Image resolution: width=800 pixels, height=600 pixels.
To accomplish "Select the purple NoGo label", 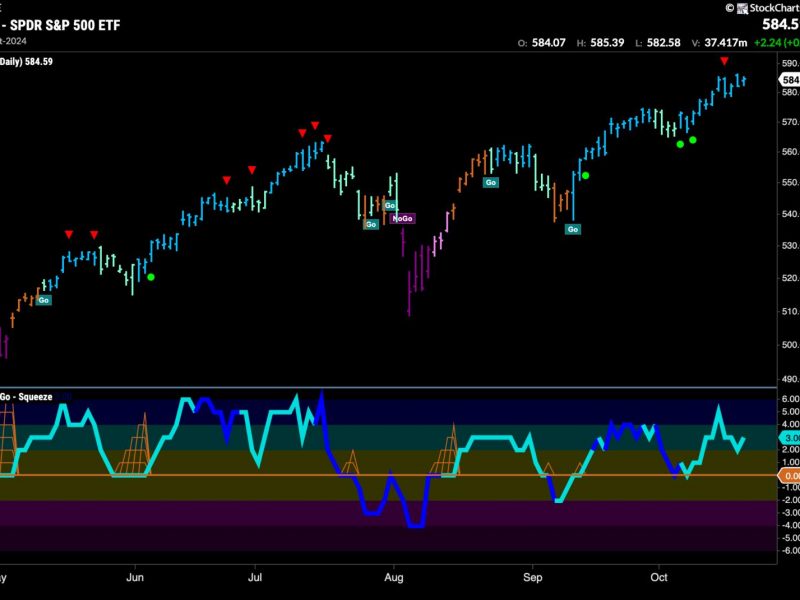I will [x=403, y=218].
